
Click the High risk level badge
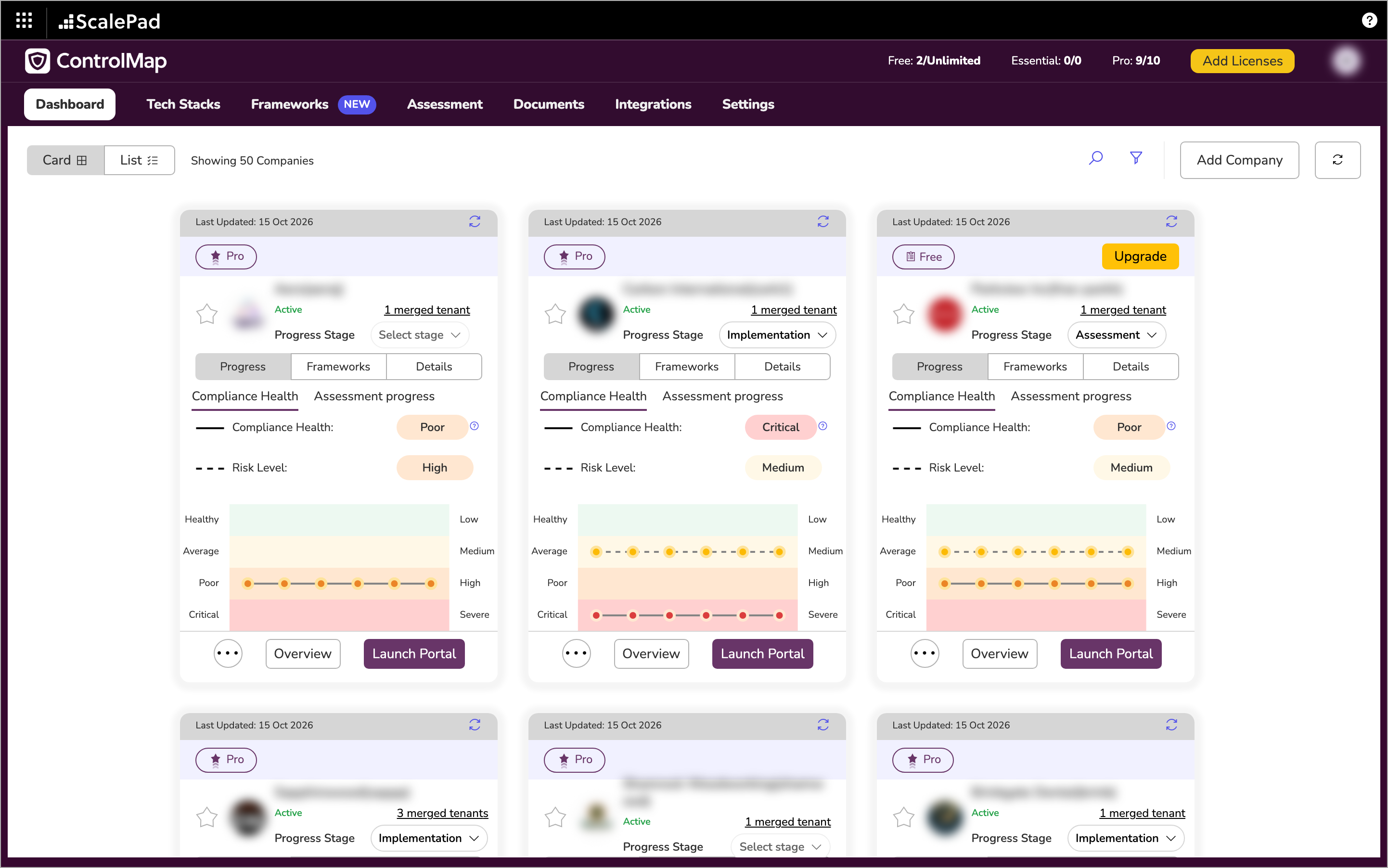point(434,467)
